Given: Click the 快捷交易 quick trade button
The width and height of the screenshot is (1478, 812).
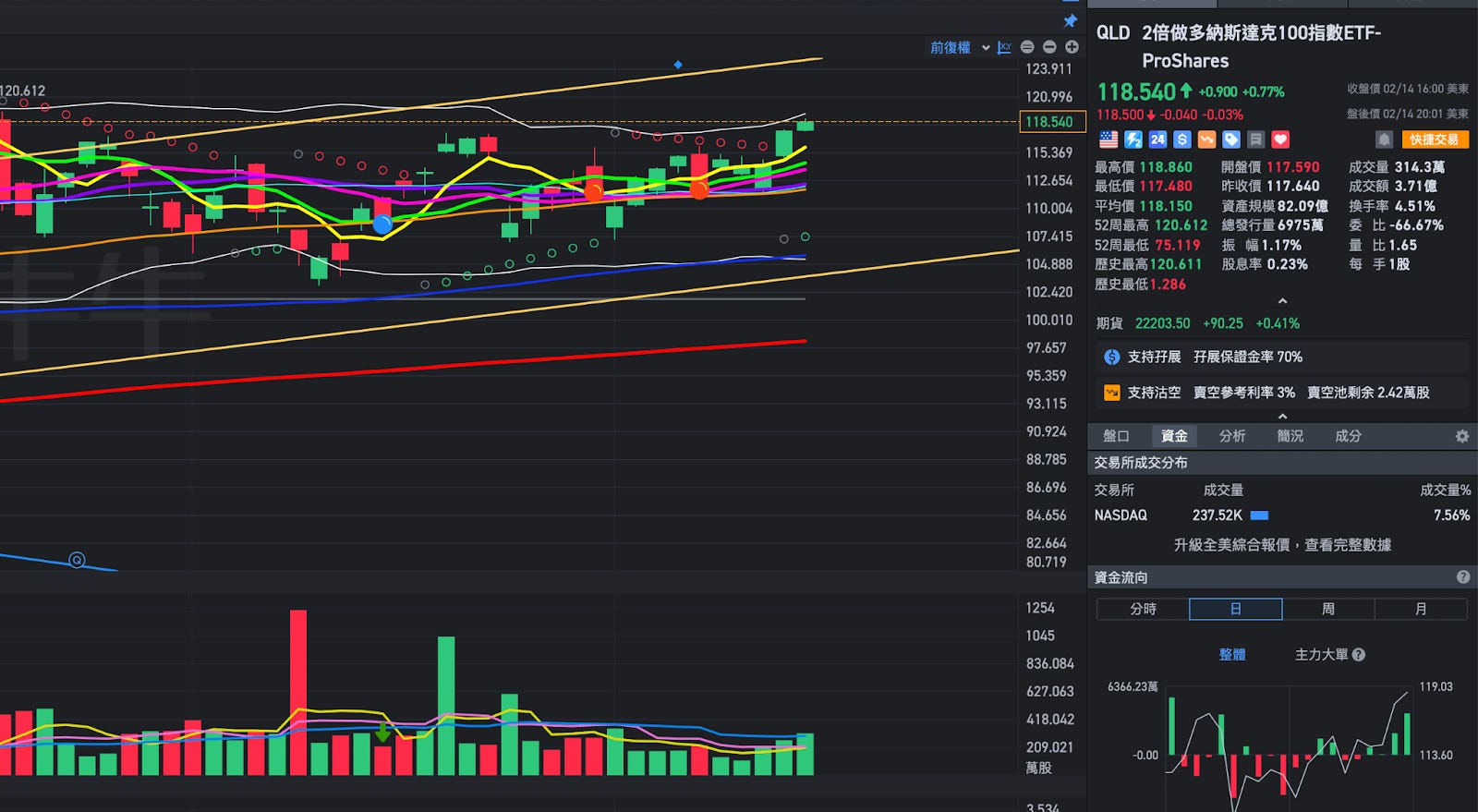Looking at the screenshot, I should click(x=1435, y=139).
